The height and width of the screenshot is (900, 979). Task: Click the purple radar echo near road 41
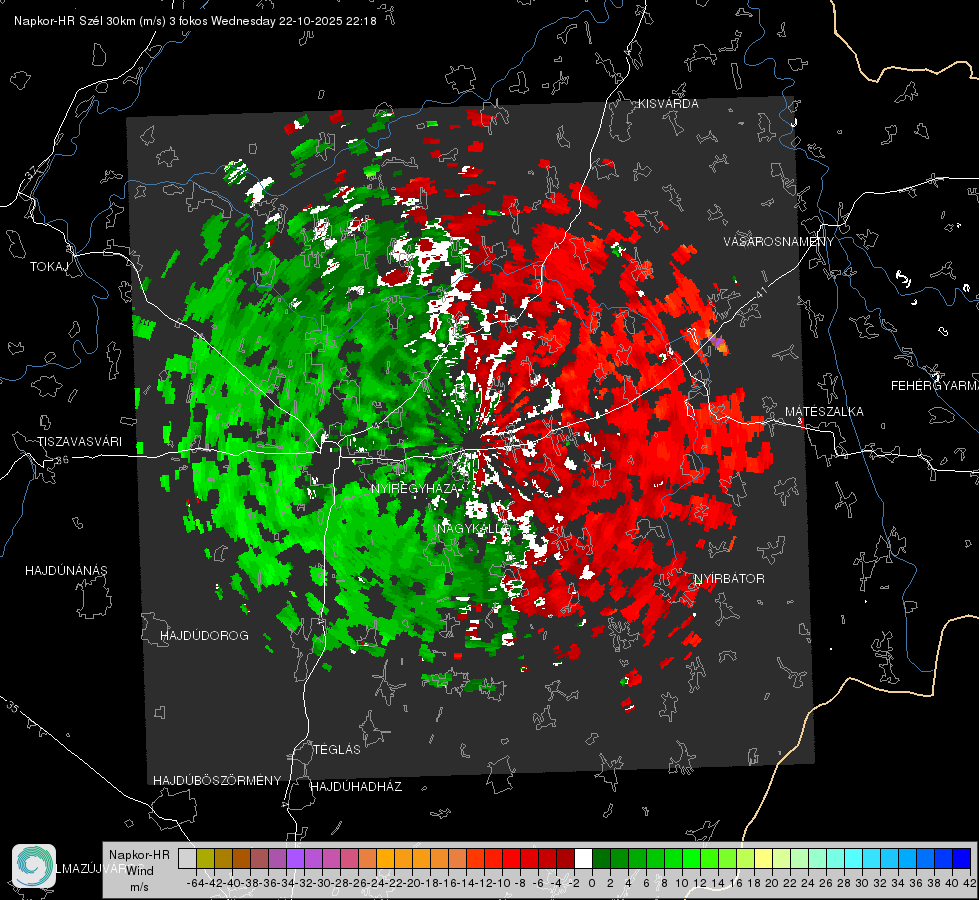pyautogui.click(x=718, y=342)
